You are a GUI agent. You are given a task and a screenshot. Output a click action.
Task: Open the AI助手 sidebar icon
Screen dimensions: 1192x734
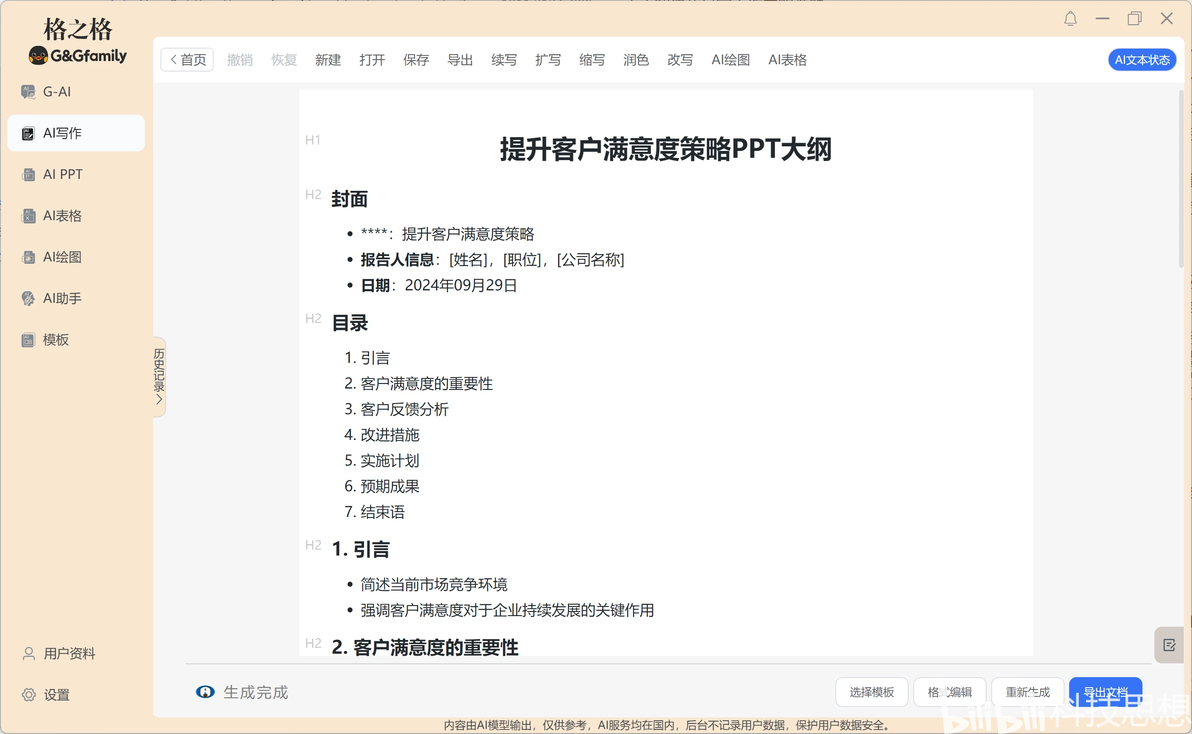coord(28,299)
